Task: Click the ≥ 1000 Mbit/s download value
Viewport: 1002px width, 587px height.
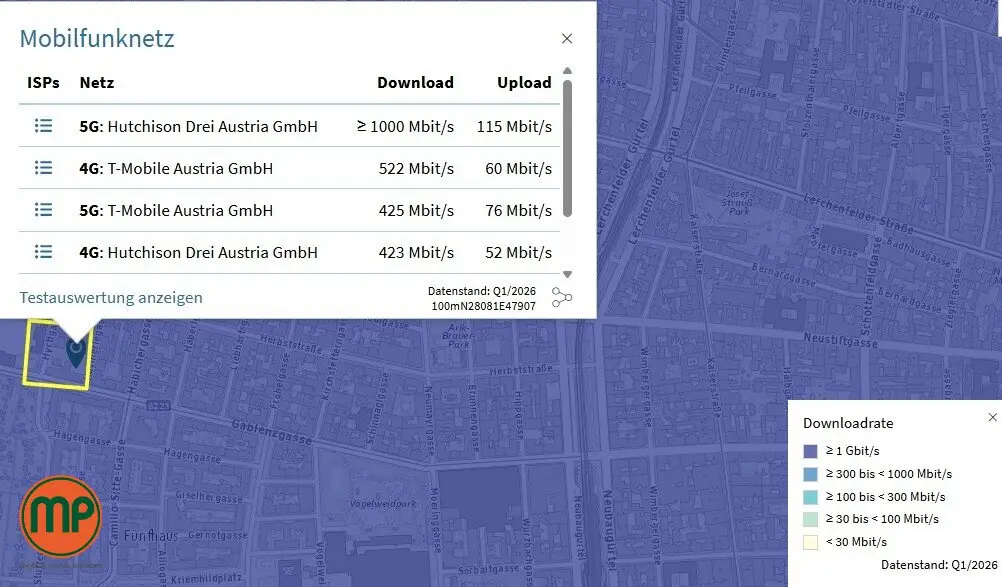Action: [x=405, y=126]
